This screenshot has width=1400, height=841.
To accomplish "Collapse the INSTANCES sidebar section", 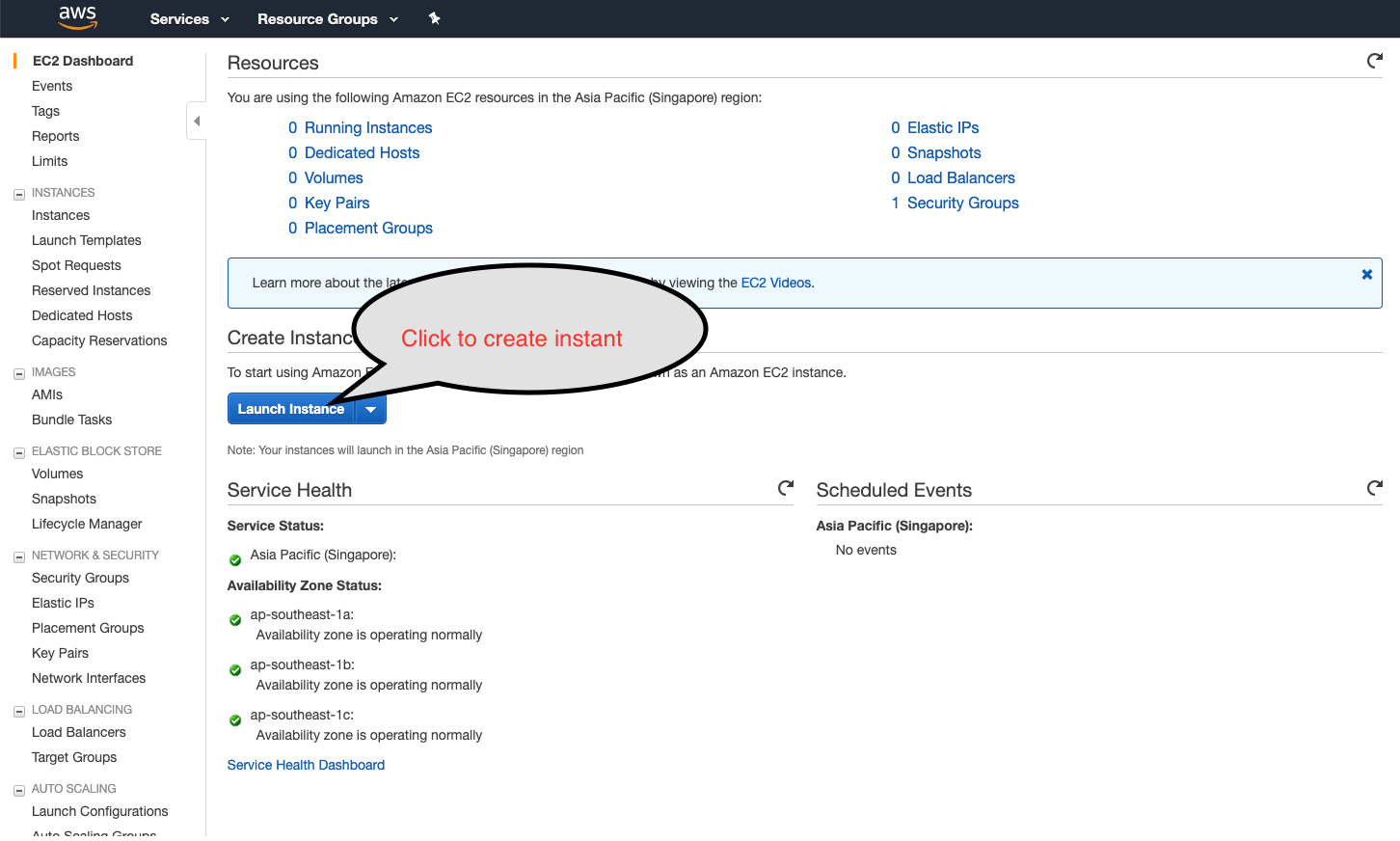I will pyautogui.click(x=19, y=194).
